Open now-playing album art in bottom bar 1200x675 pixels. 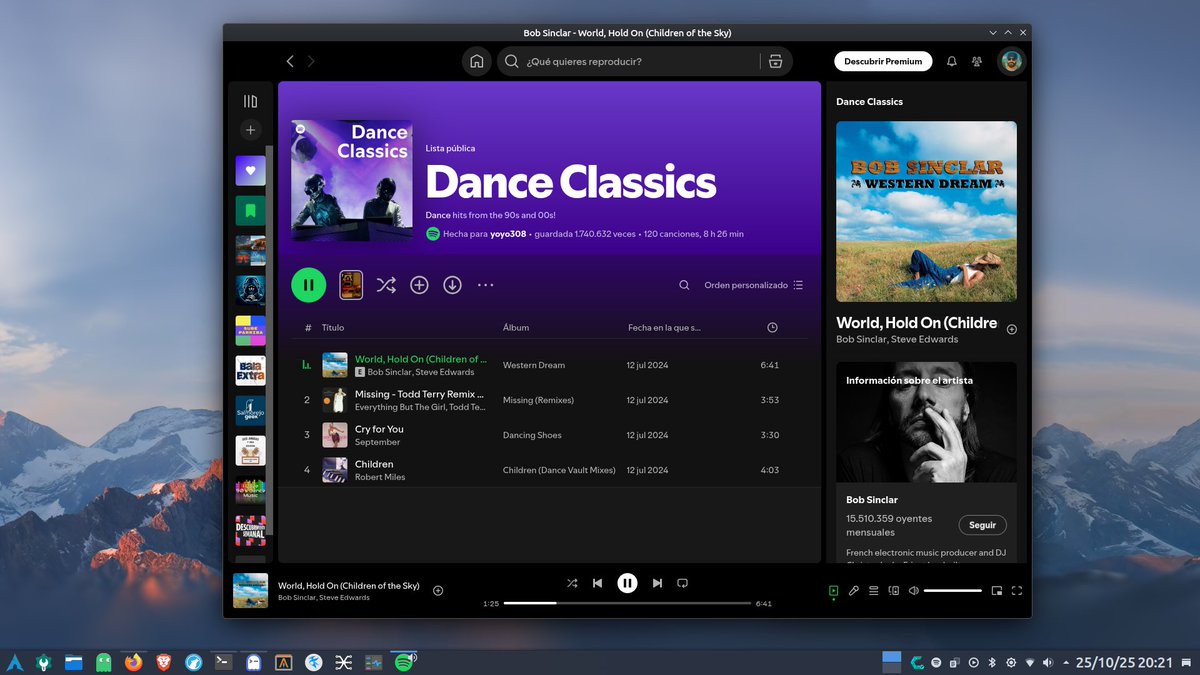(x=250, y=590)
